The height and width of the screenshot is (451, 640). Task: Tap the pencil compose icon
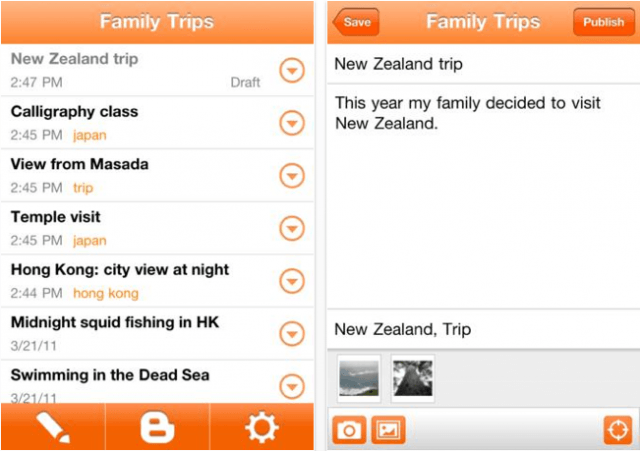click(x=52, y=427)
